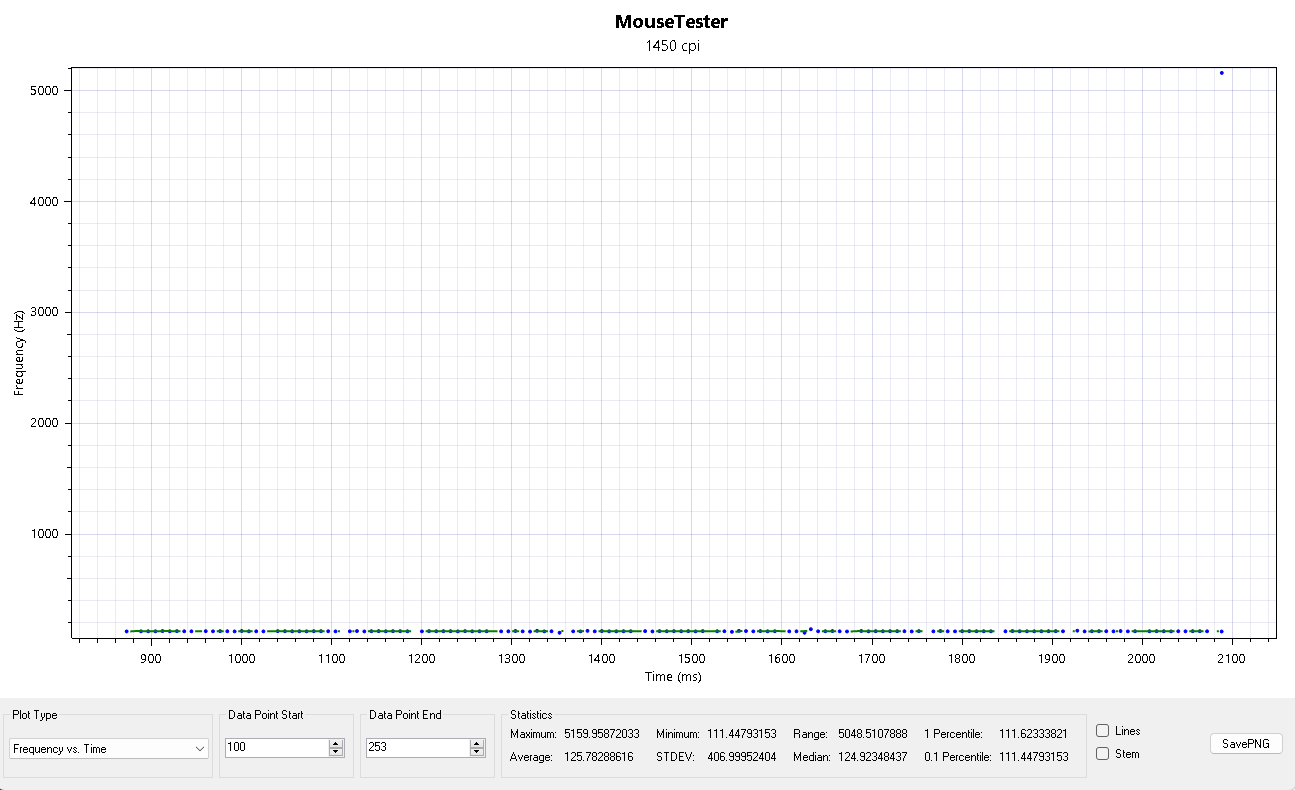This screenshot has width=1295, height=790.
Task: Click the 2100 x-axis tick label
Action: (1231, 658)
